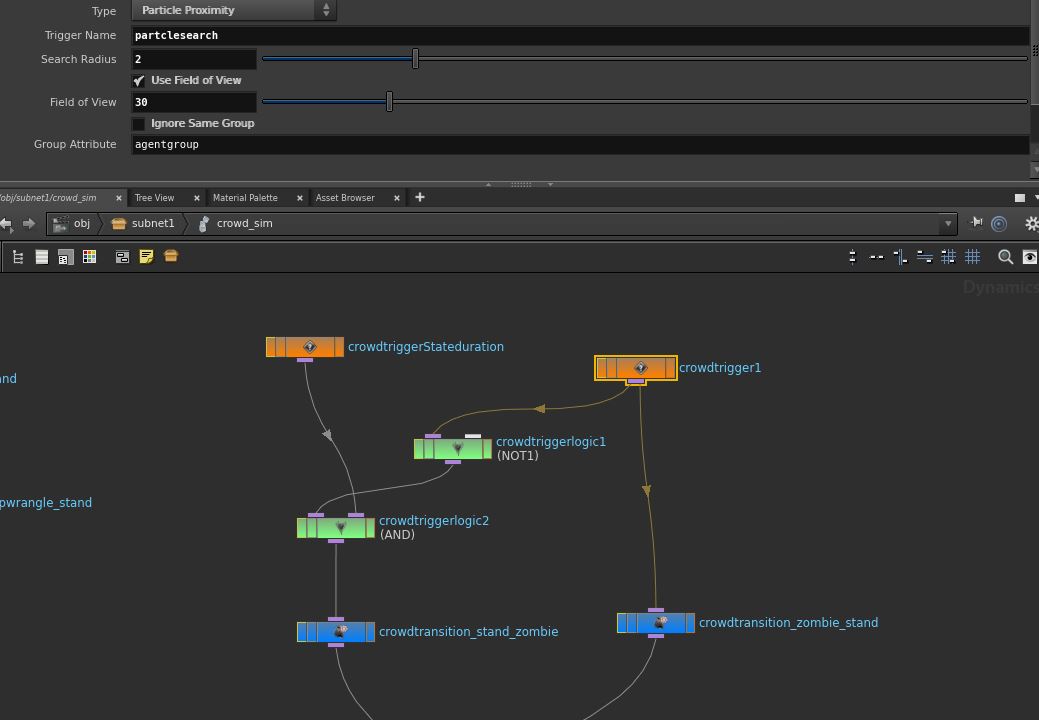Screen dimensions: 1039x720
Task: Toggle the tree view sidebar icon
Action: [18, 257]
